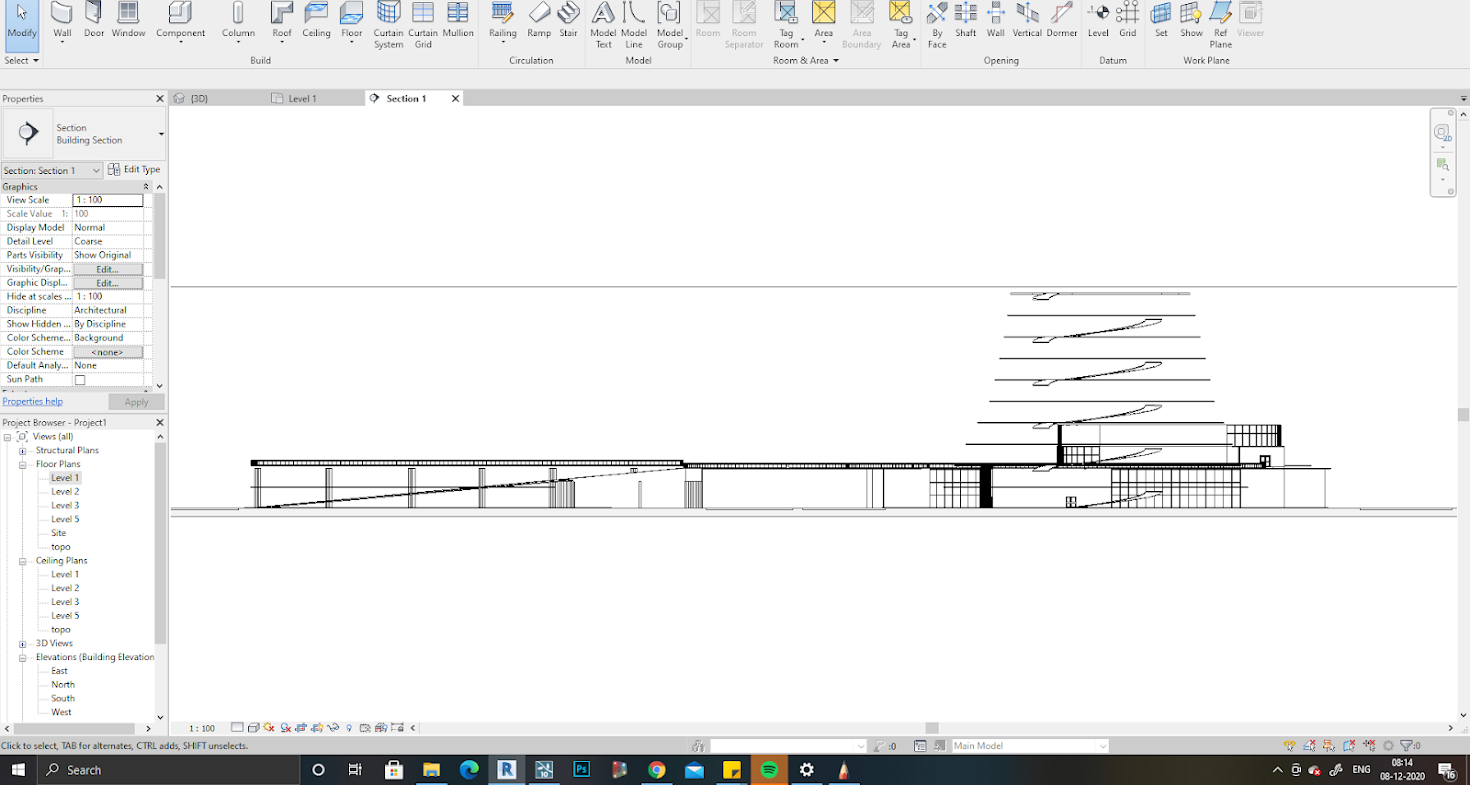
Task: Click the View Scale 1 : 100 field
Action: click(108, 200)
